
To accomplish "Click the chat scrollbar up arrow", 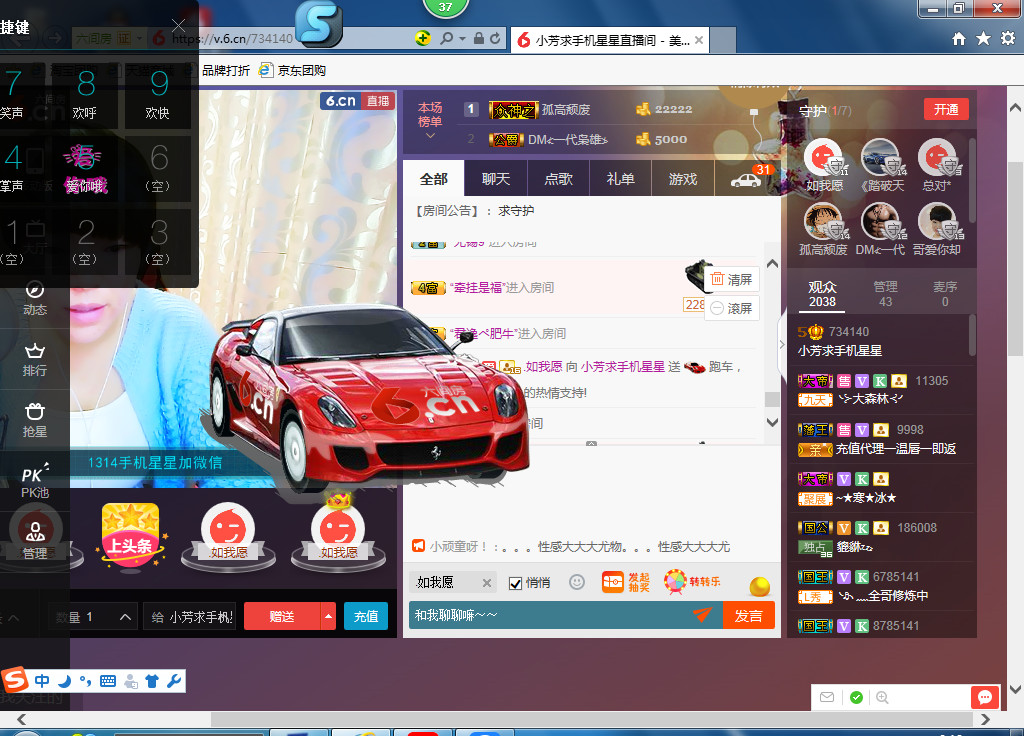I will [x=772, y=264].
